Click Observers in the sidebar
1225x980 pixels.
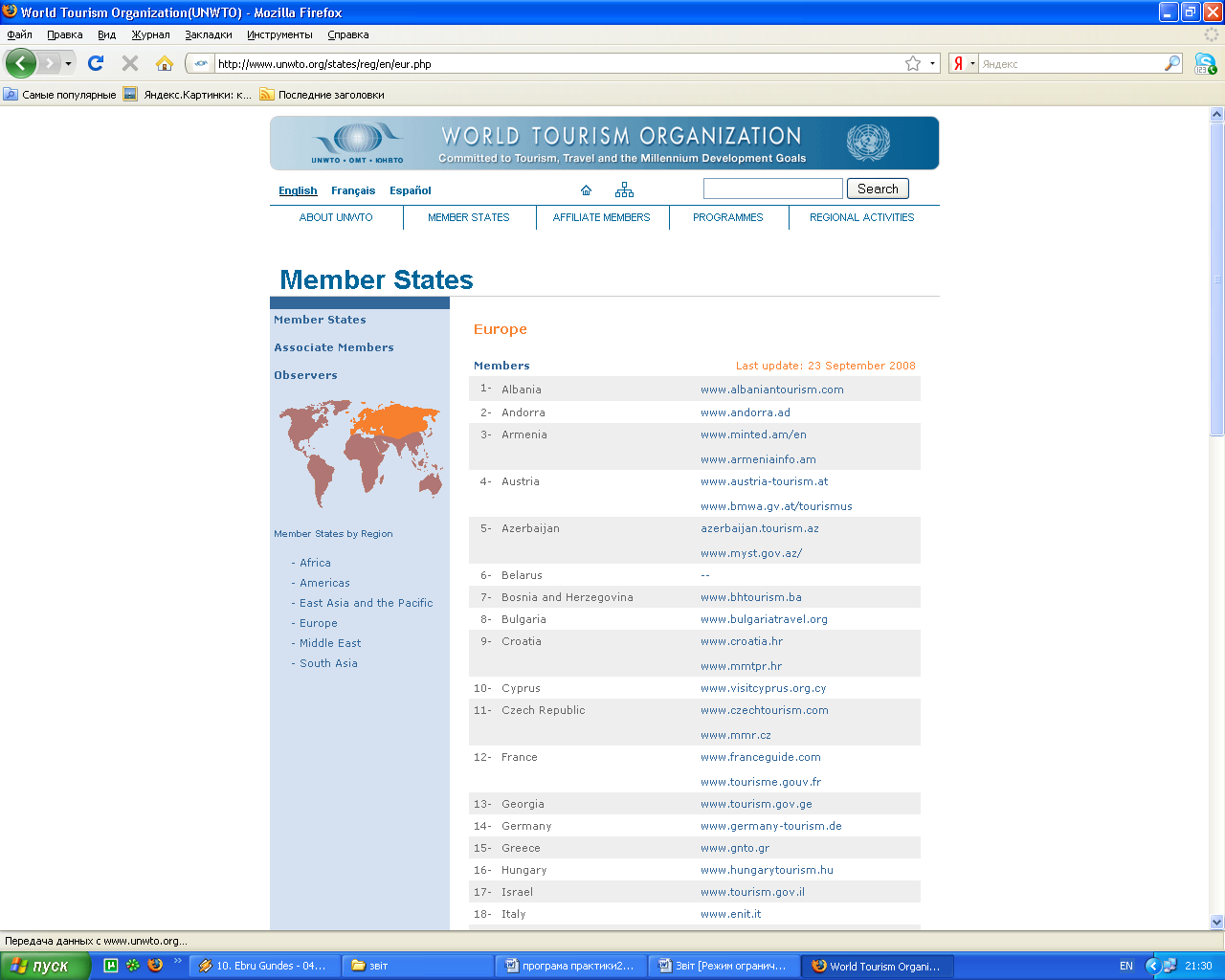click(305, 375)
